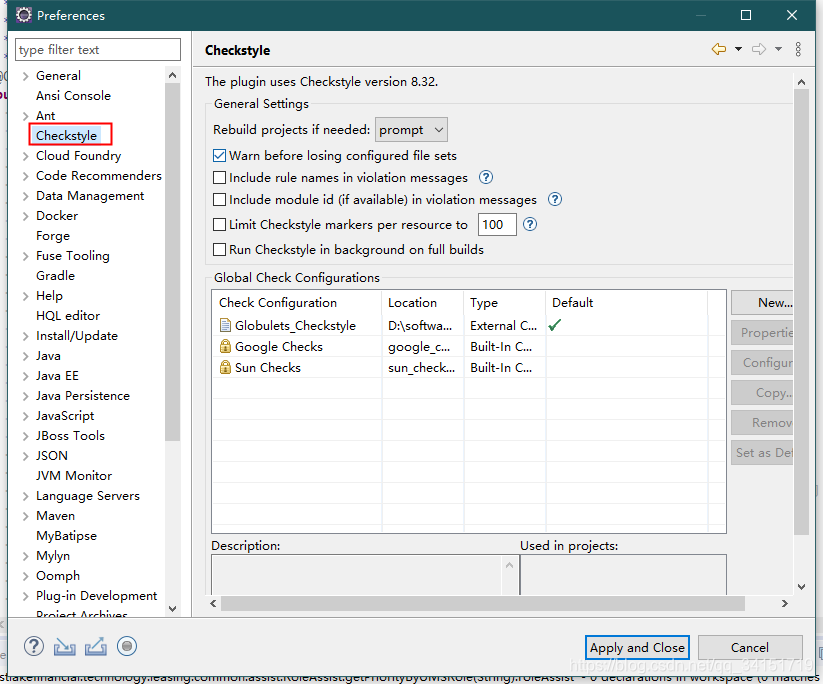This screenshot has height=684, width=823.
Task: Enable include module id in violation messages
Action: tap(218, 200)
